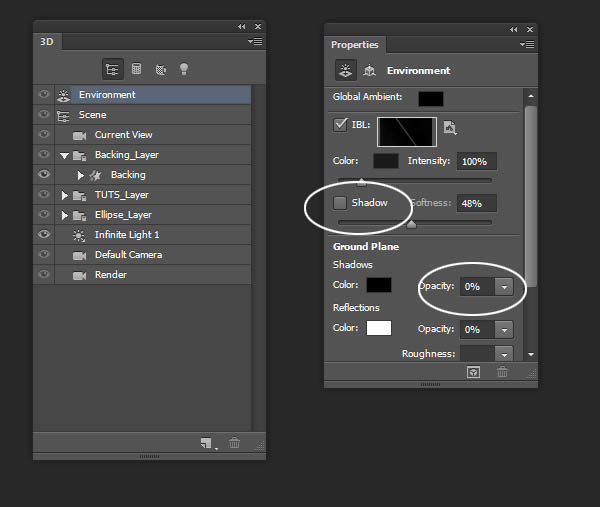The image size is (600, 507).
Task: Uncheck the IBL checkbox
Action: 340,124
